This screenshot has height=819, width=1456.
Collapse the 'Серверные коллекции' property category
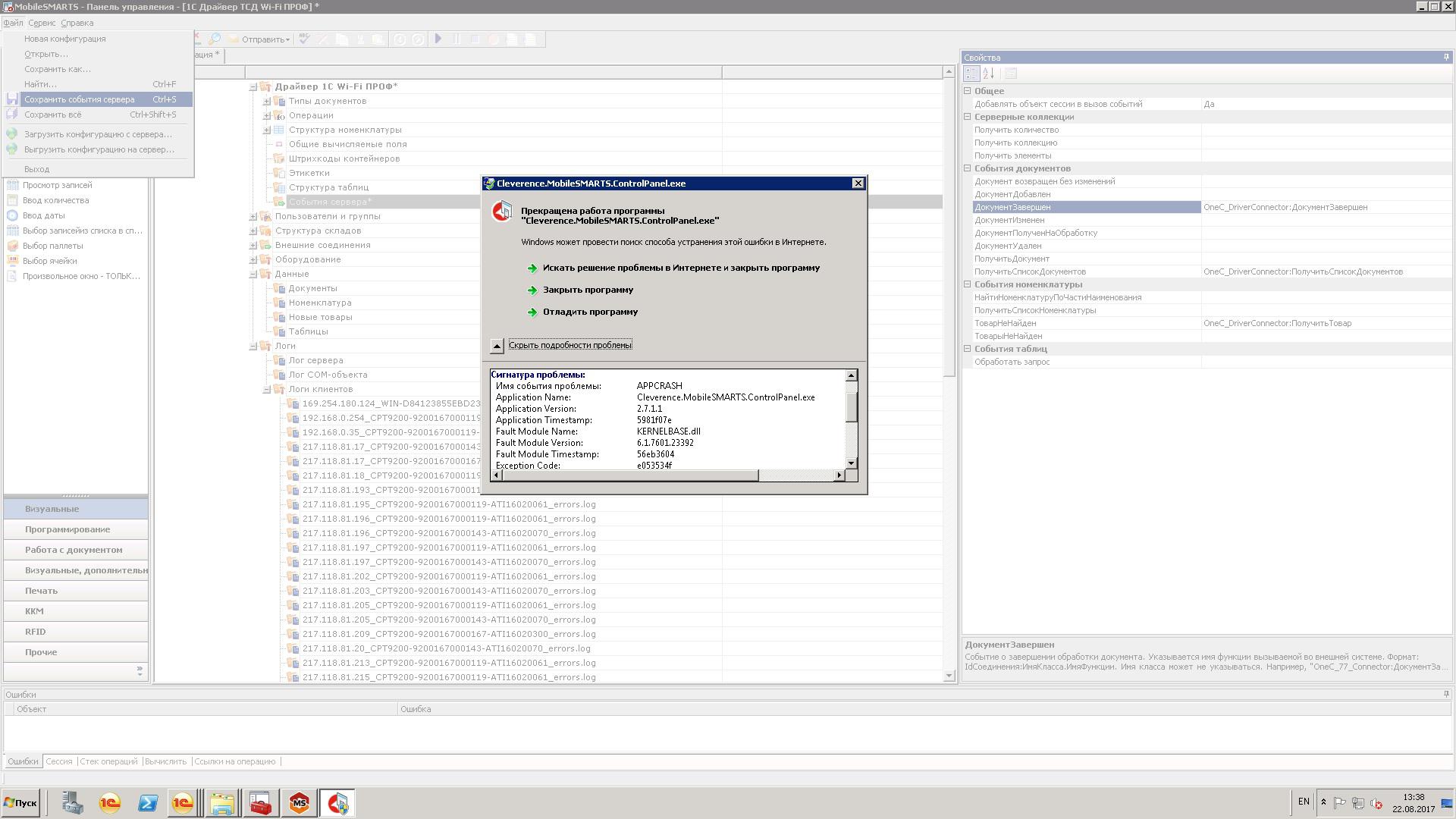pos(968,117)
